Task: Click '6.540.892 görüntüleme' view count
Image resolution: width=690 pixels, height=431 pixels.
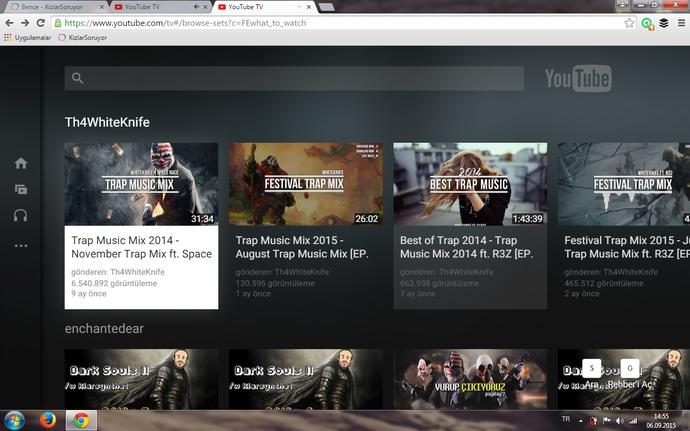Action: tap(114, 283)
